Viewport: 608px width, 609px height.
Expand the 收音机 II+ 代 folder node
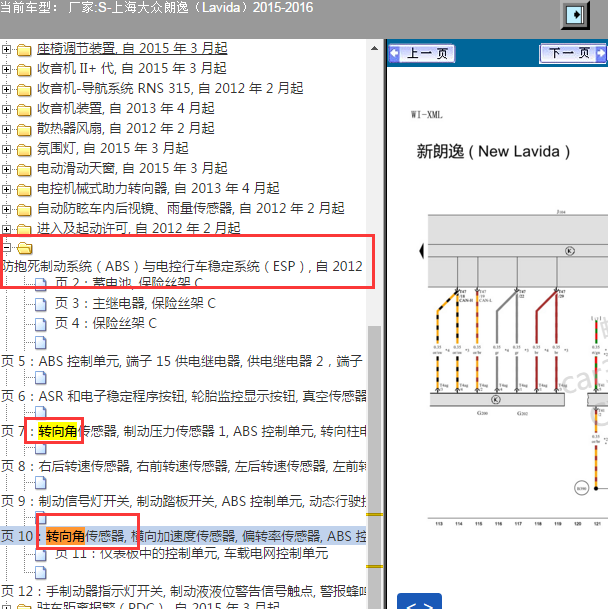(x=7, y=68)
